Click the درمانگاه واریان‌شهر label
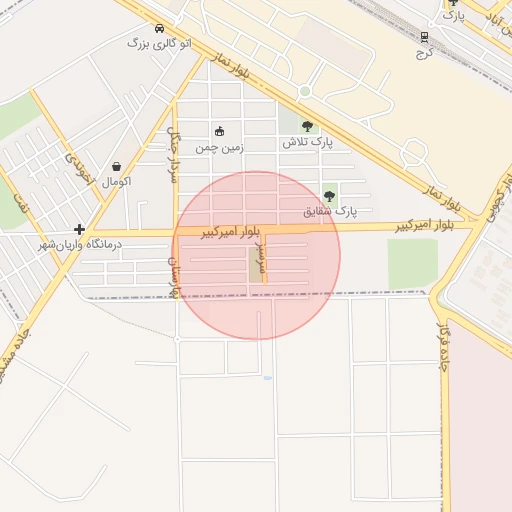This screenshot has height=512, width=512. click(x=80, y=245)
